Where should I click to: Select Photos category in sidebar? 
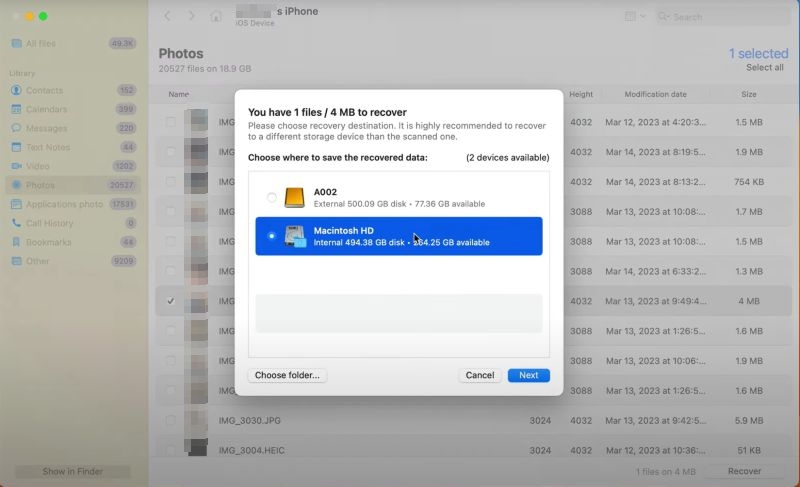pyautogui.click(x=73, y=185)
